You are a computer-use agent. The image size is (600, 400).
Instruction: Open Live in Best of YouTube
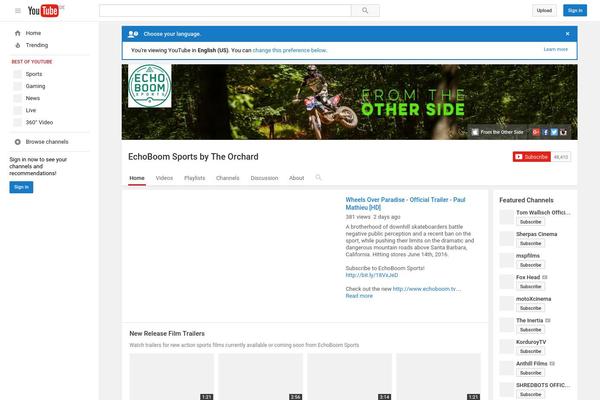click(x=31, y=110)
